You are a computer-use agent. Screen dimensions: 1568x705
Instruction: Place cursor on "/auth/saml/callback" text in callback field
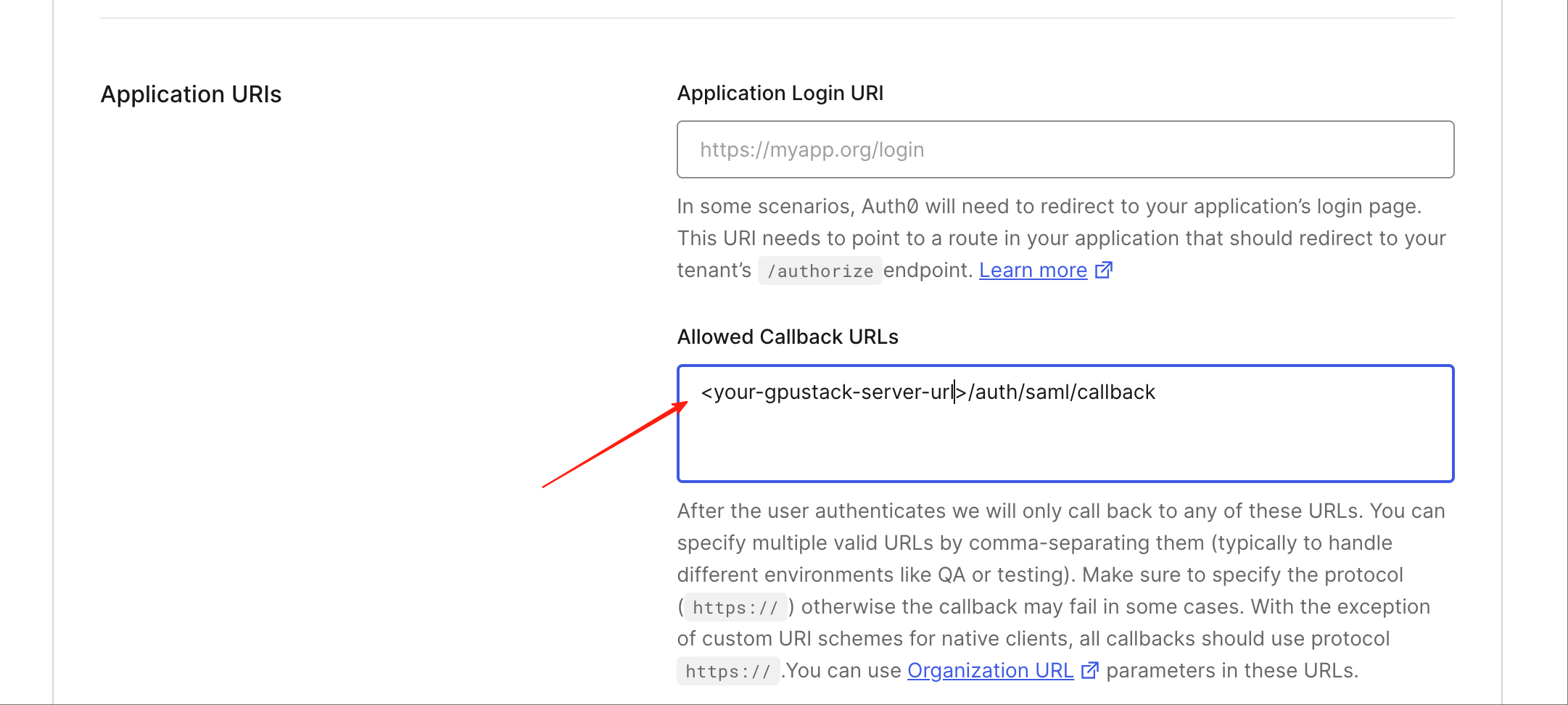(1062, 392)
